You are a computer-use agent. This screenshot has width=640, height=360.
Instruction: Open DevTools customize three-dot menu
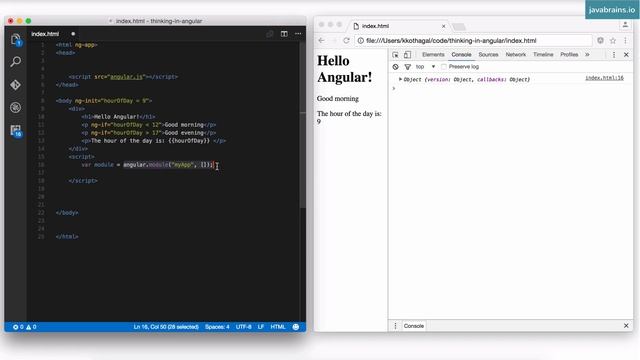614,55
